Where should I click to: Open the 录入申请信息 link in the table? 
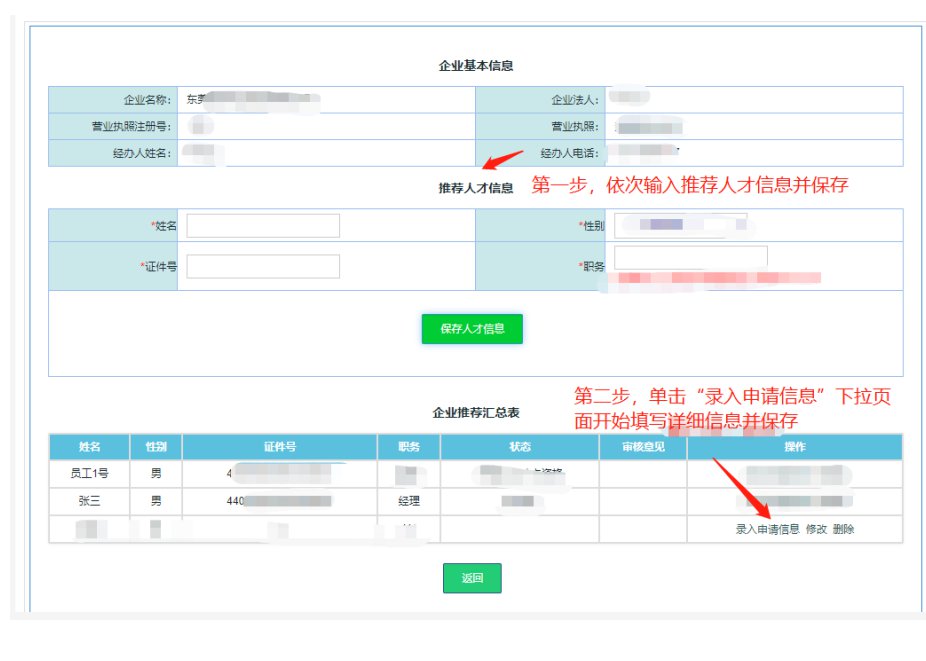767,530
